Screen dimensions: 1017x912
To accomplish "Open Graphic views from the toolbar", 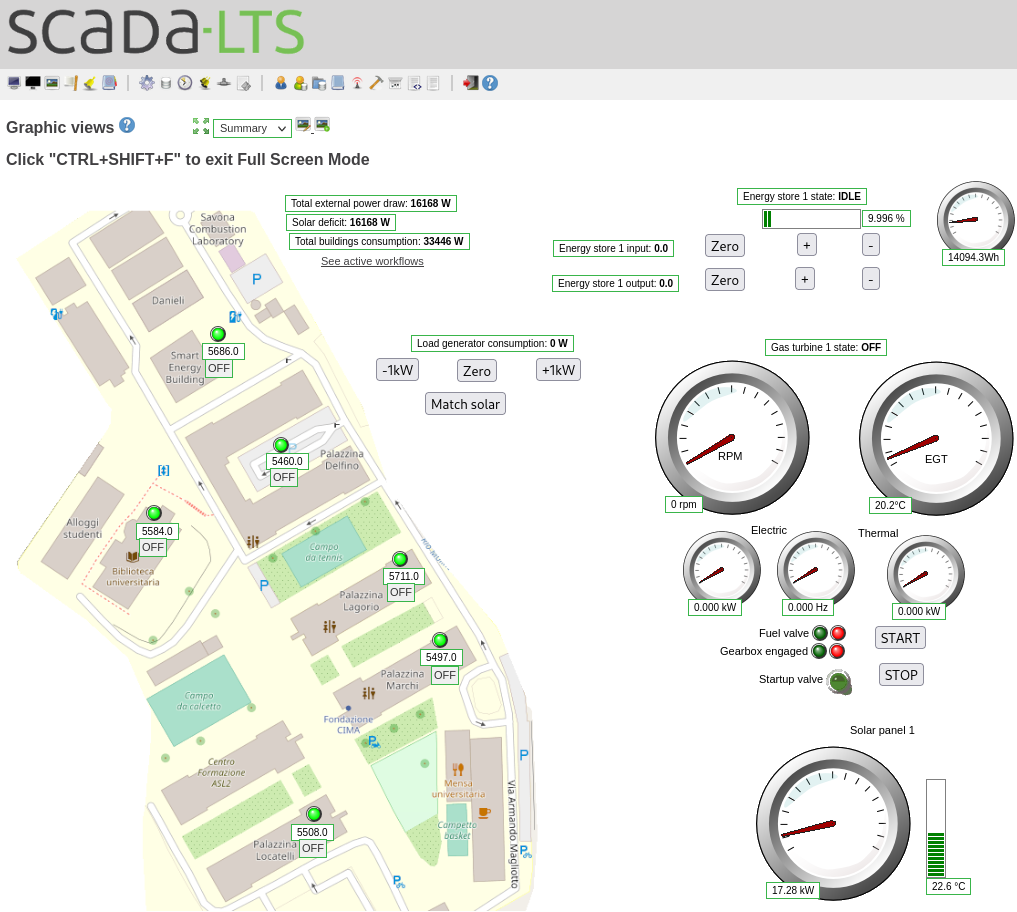I will tap(52, 83).
